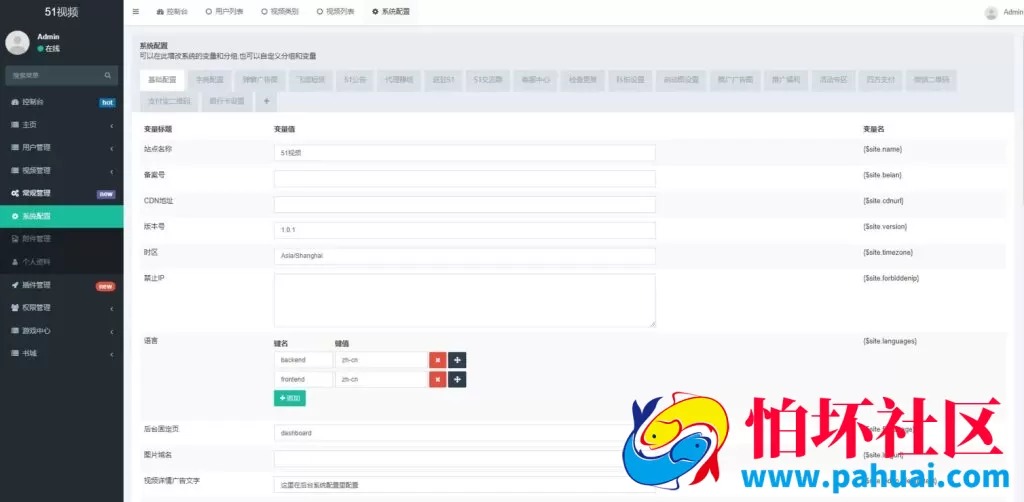Click the 禁止IP textarea

click(x=464, y=300)
